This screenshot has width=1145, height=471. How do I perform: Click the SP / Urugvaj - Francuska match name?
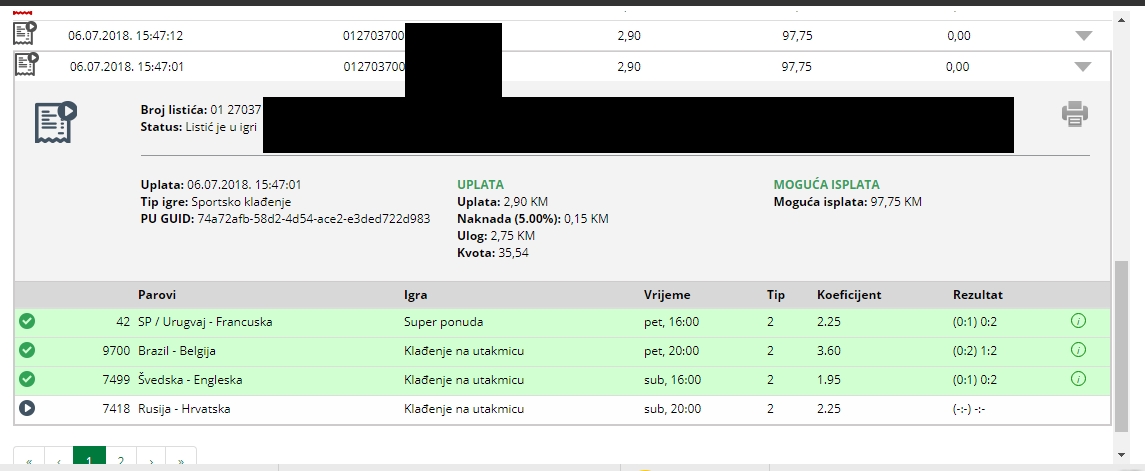(x=205, y=321)
